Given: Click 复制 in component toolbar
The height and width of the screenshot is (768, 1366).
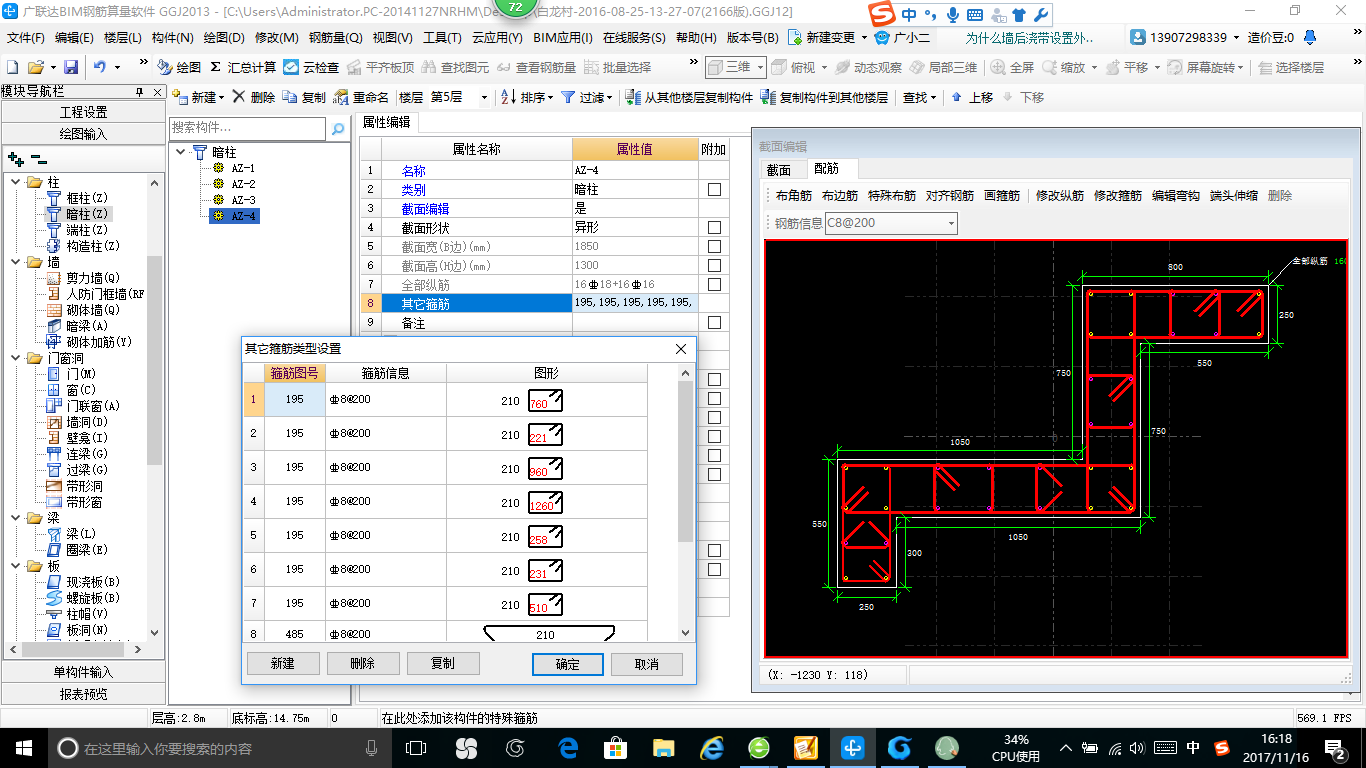Looking at the screenshot, I should click(x=304, y=97).
